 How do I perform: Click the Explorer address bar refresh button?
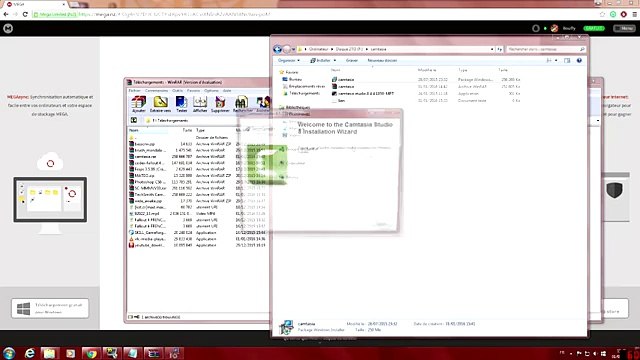click(500, 49)
